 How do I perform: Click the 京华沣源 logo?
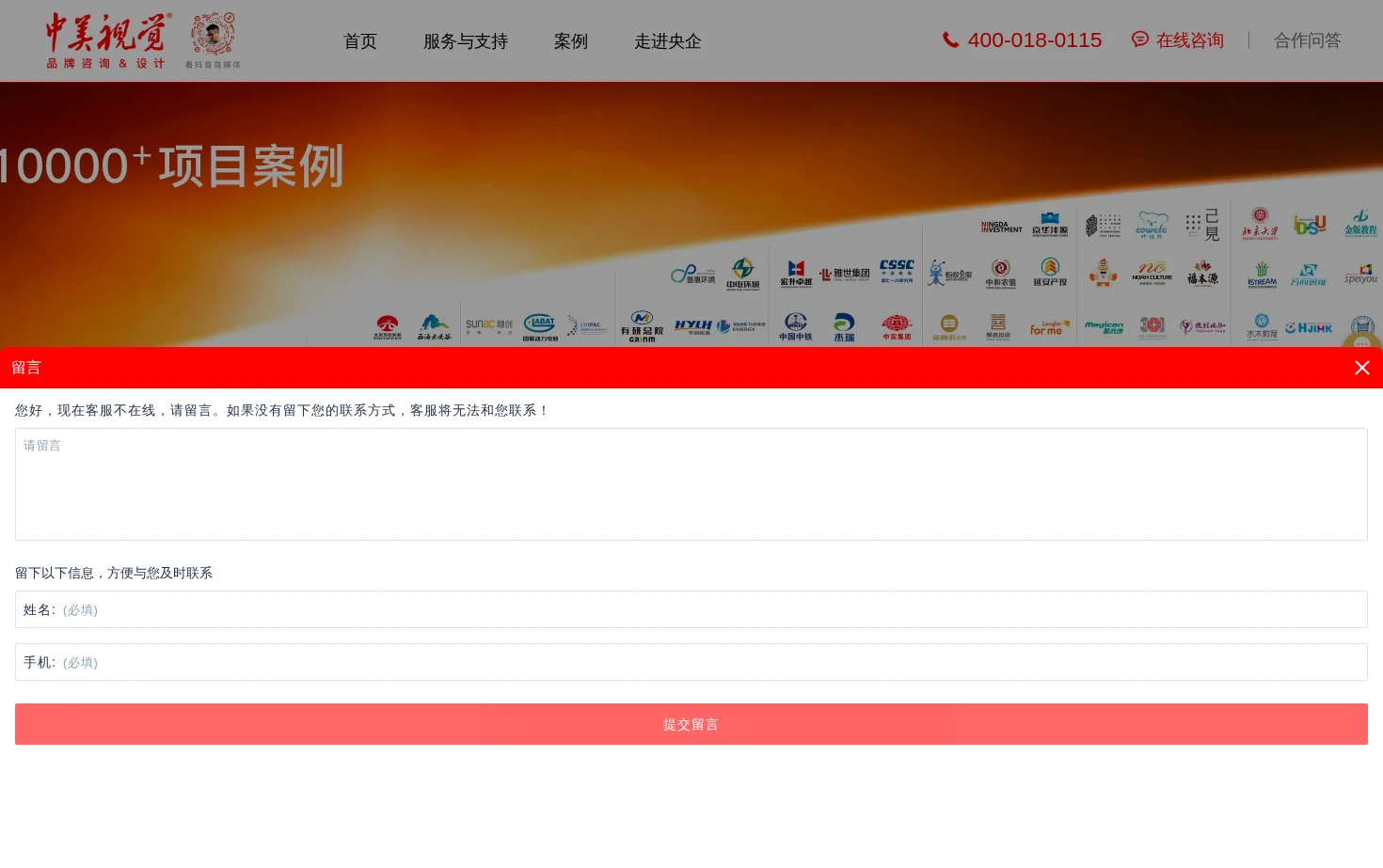1050,225
